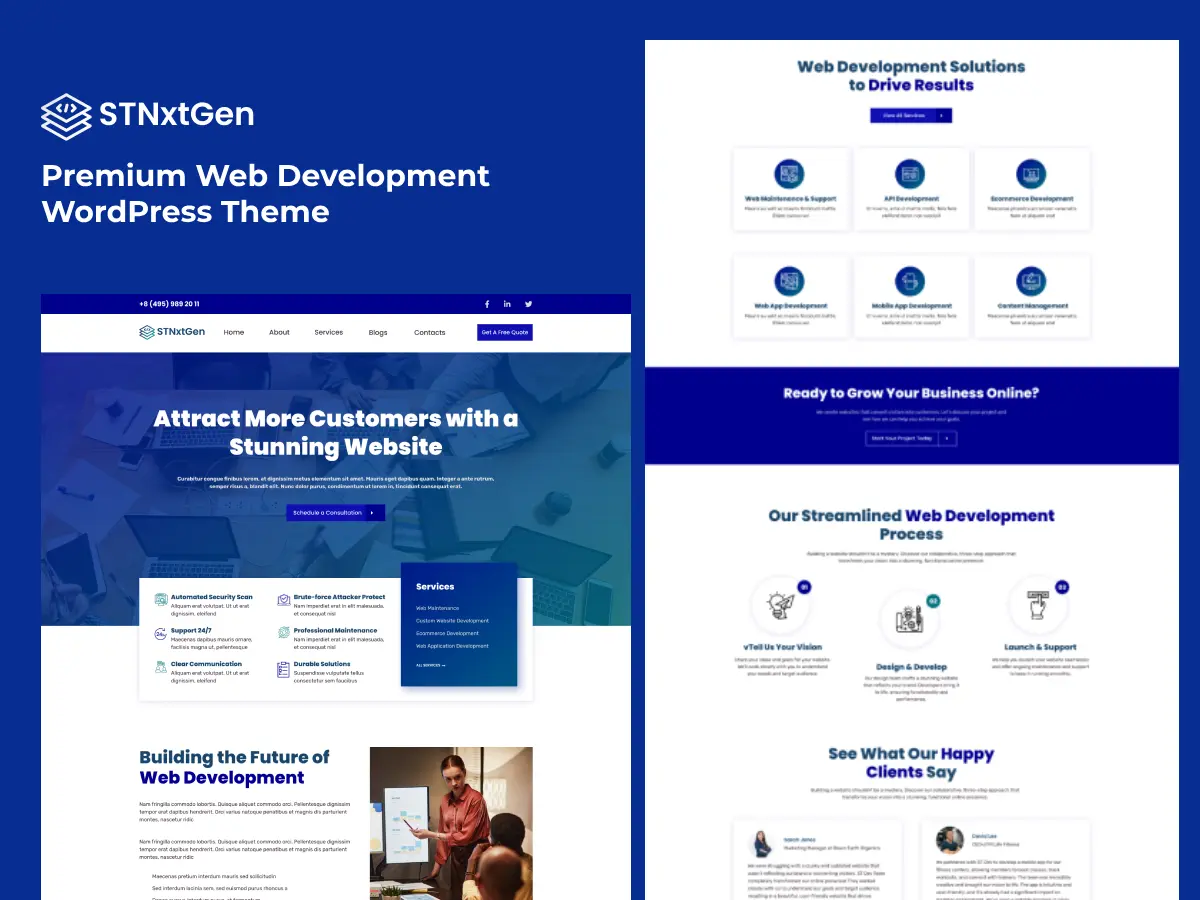The height and width of the screenshot is (900, 1200).
Task: Click the 'Launch & Support' step title
Action: point(1040,647)
